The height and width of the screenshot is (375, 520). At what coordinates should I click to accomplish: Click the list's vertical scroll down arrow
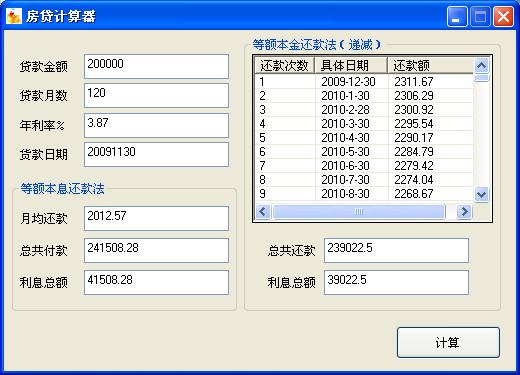coord(481,194)
